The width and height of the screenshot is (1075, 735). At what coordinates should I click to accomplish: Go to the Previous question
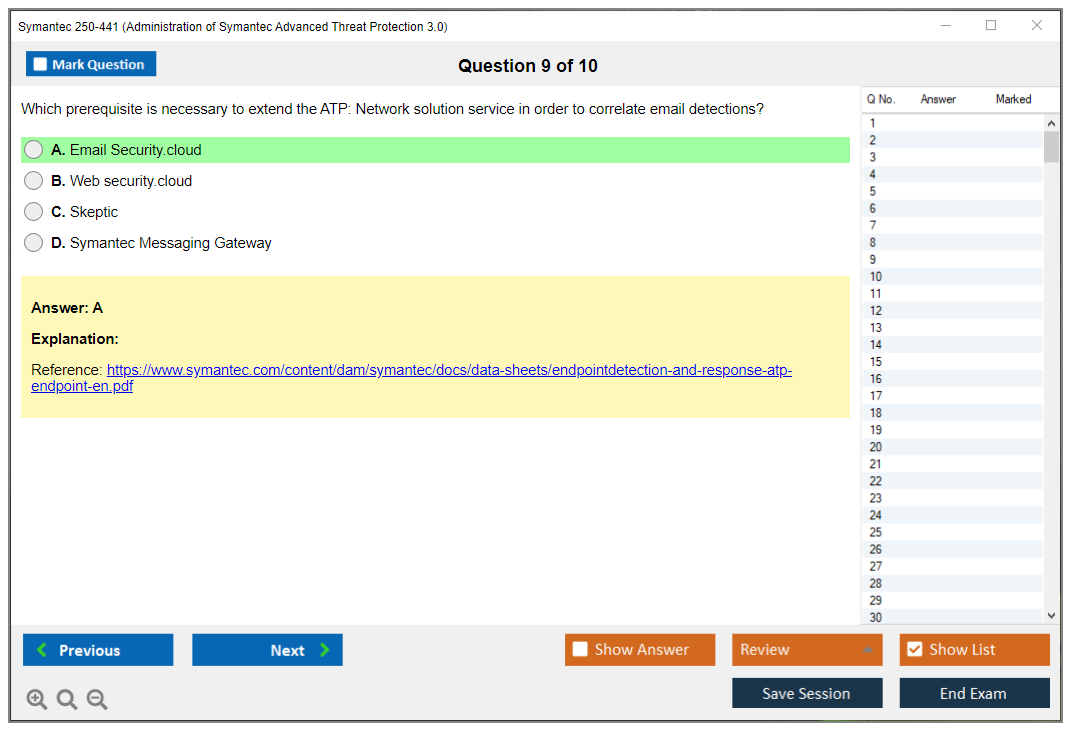pos(98,650)
